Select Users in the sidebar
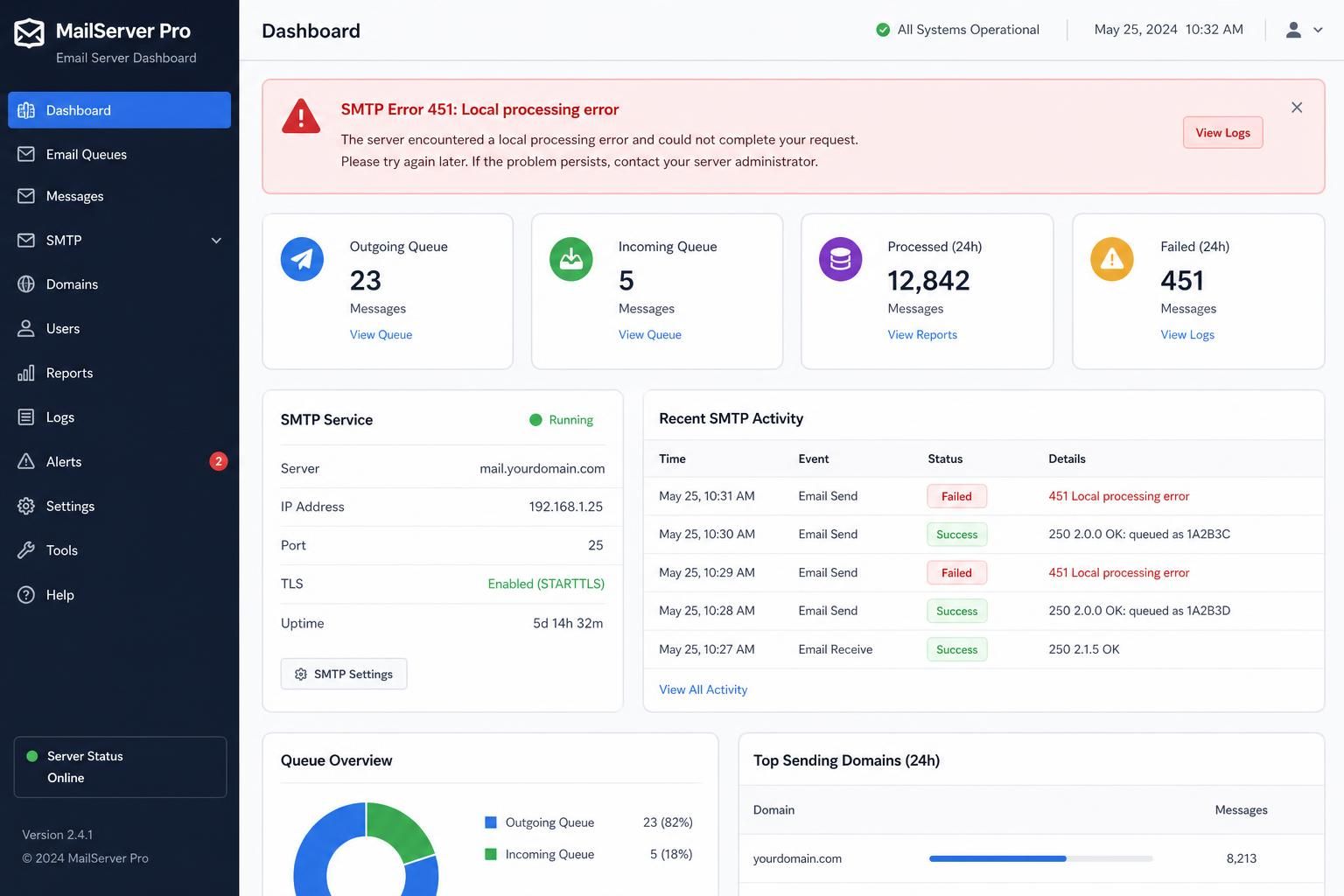 tap(120, 328)
